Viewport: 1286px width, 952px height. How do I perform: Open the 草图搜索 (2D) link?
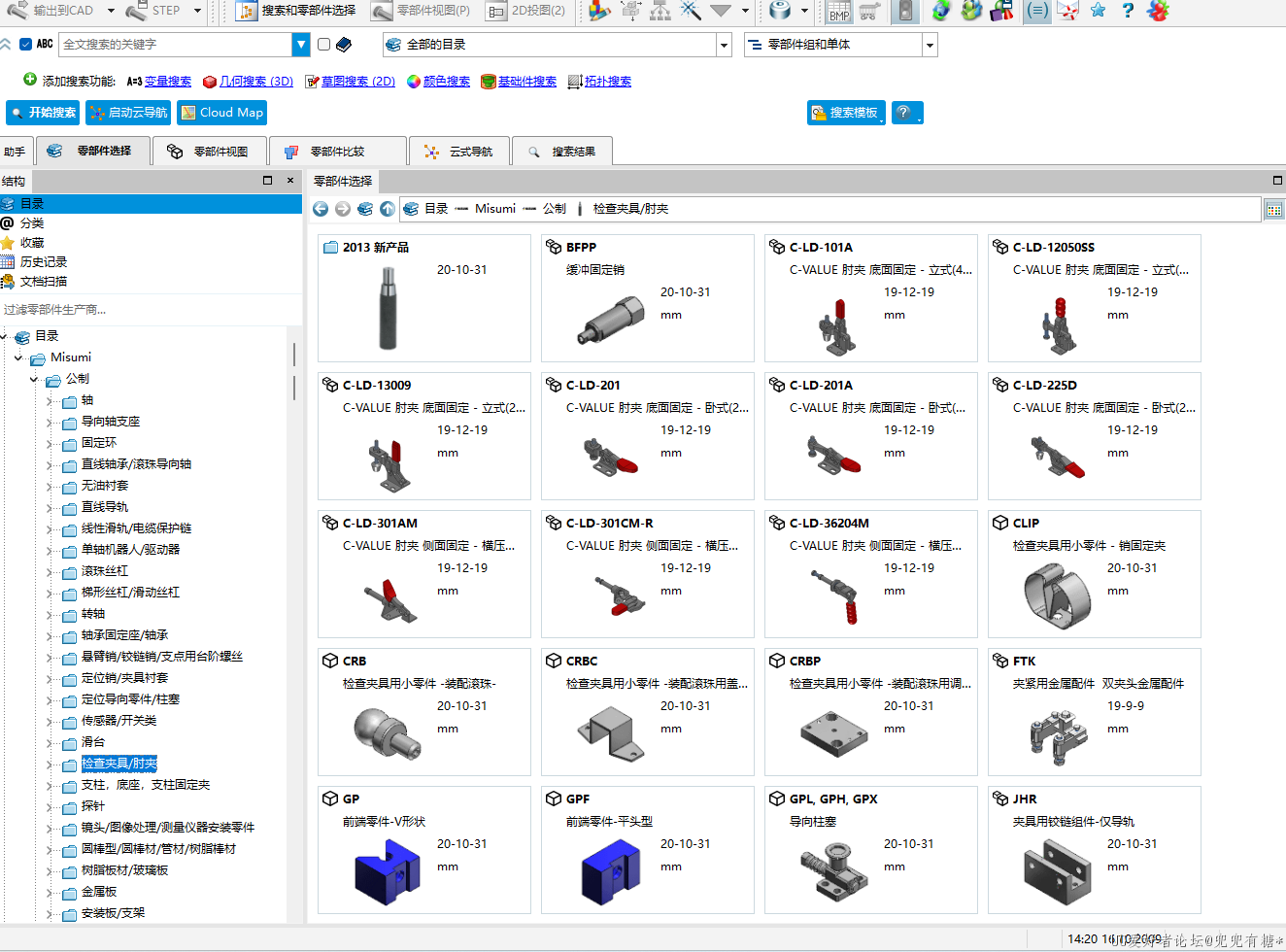[x=358, y=82]
